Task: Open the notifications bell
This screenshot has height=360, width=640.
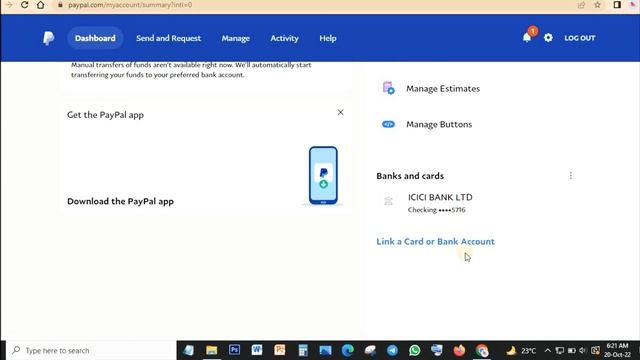Action: (527, 38)
